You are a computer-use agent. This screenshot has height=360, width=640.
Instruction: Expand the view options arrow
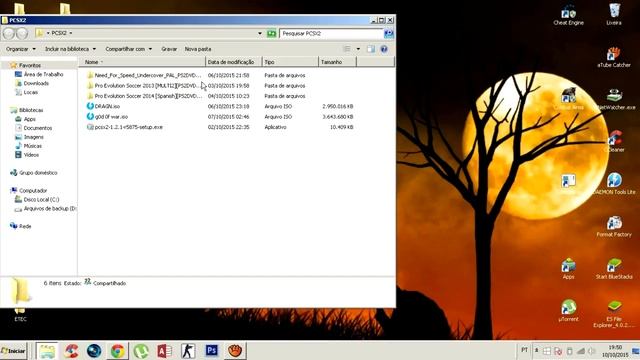coord(358,49)
